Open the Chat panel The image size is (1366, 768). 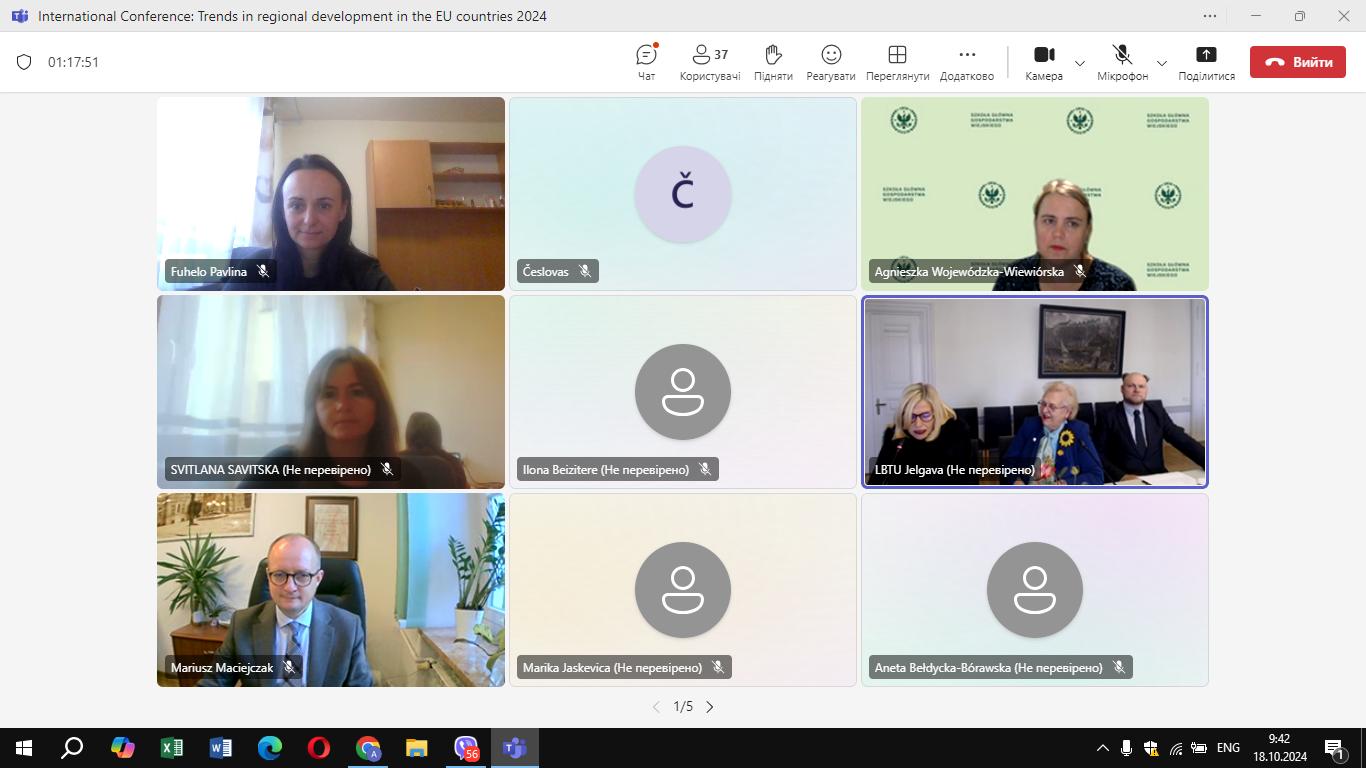pyautogui.click(x=646, y=61)
